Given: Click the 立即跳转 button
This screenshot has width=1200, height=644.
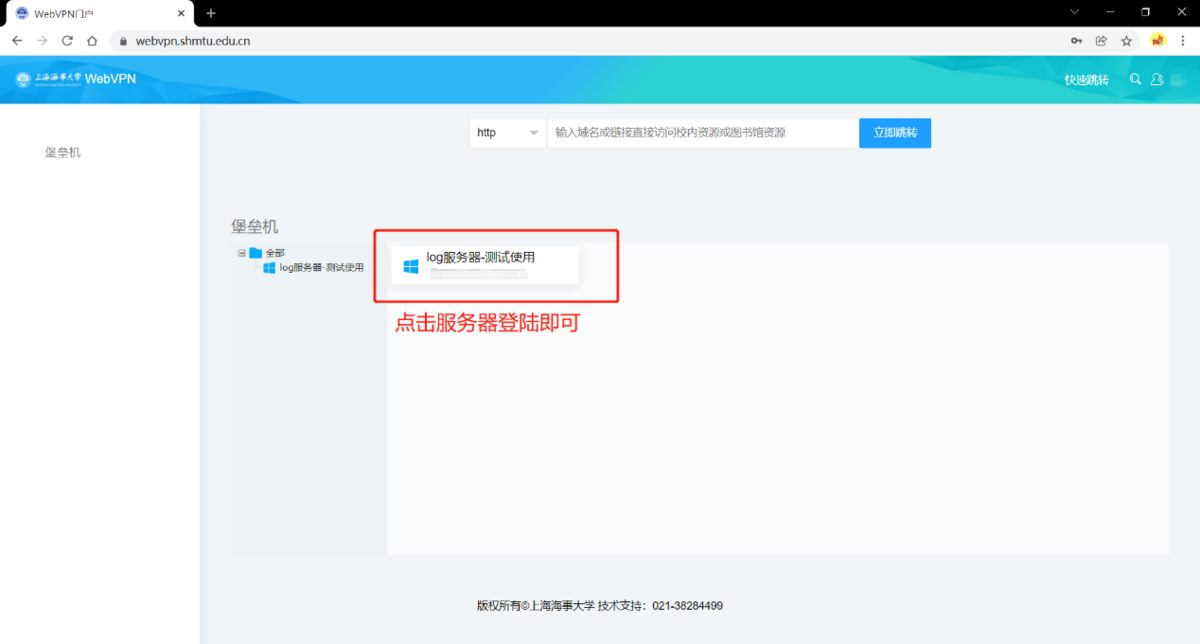Looking at the screenshot, I should 894,132.
